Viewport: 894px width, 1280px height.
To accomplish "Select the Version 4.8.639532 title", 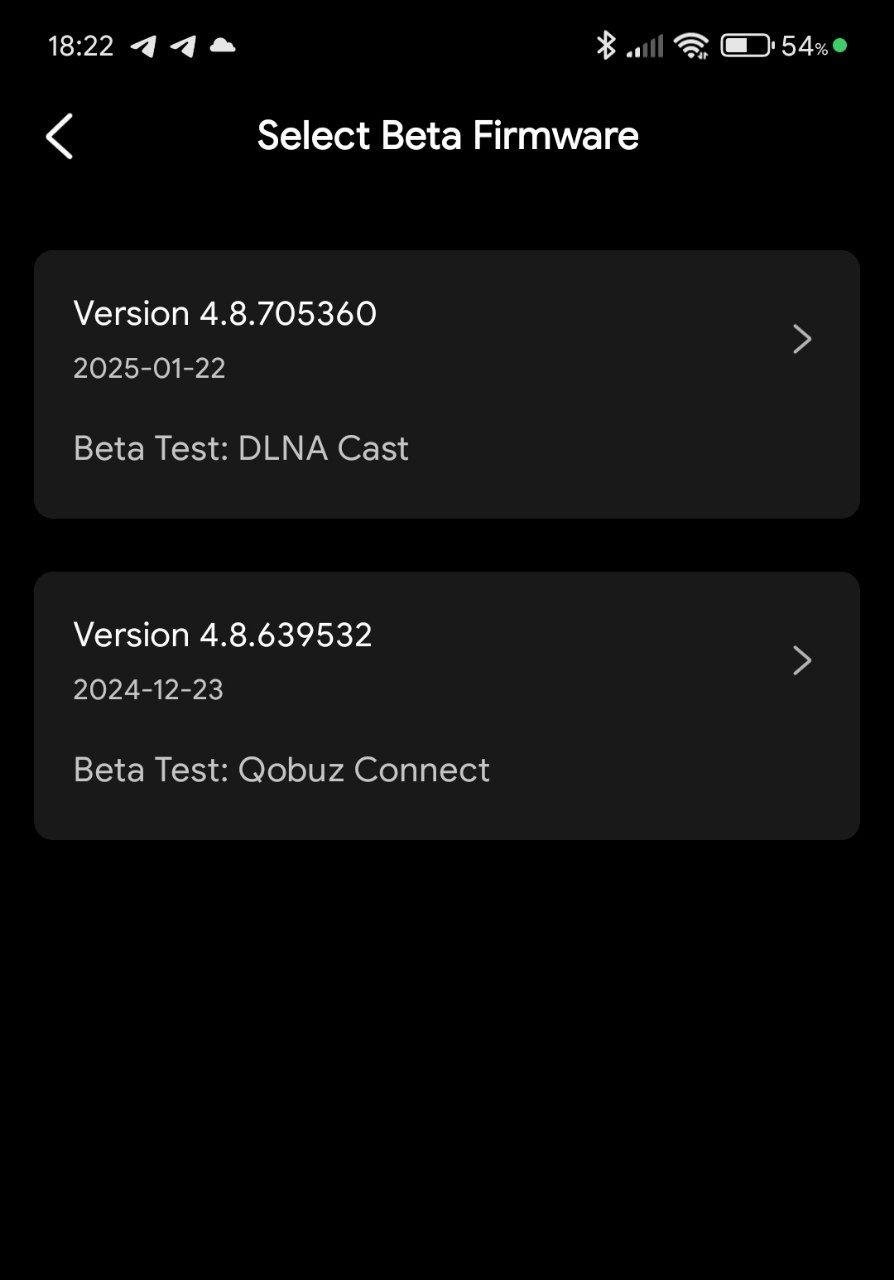I will click(223, 635).
